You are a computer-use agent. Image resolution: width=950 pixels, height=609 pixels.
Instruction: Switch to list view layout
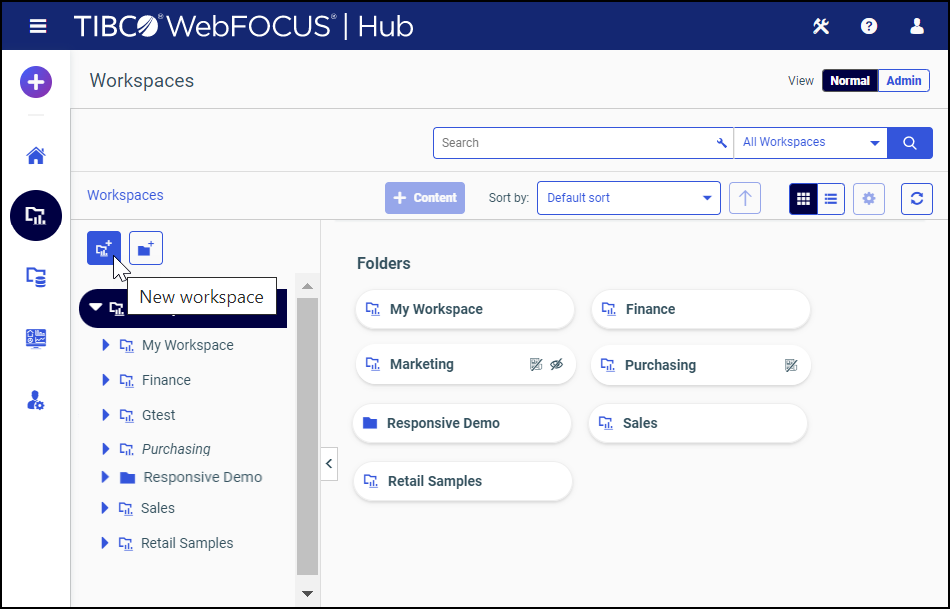pyautogui.click(x=831, y=199)
